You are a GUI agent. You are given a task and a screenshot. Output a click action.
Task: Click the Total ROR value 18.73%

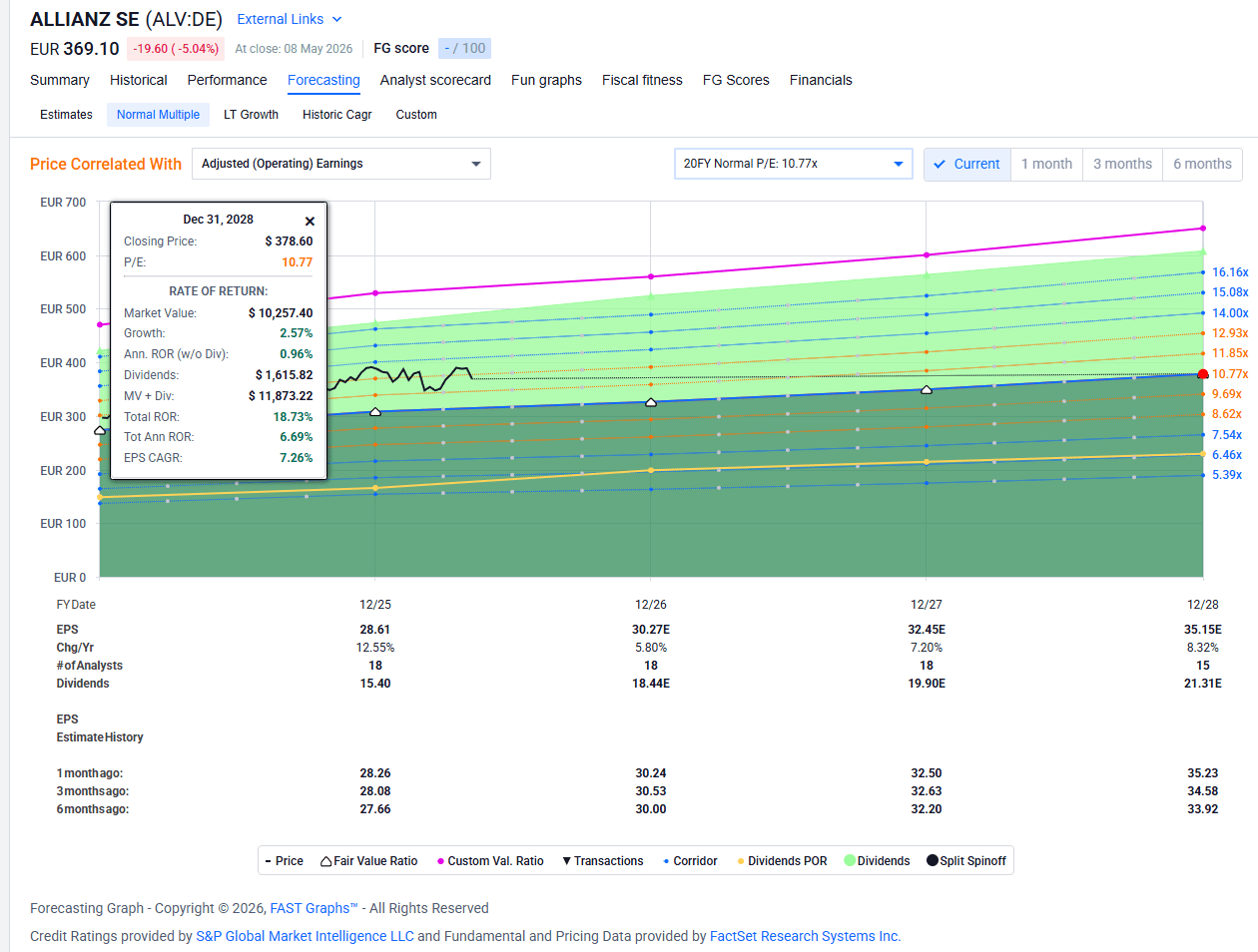click(294, 417)
